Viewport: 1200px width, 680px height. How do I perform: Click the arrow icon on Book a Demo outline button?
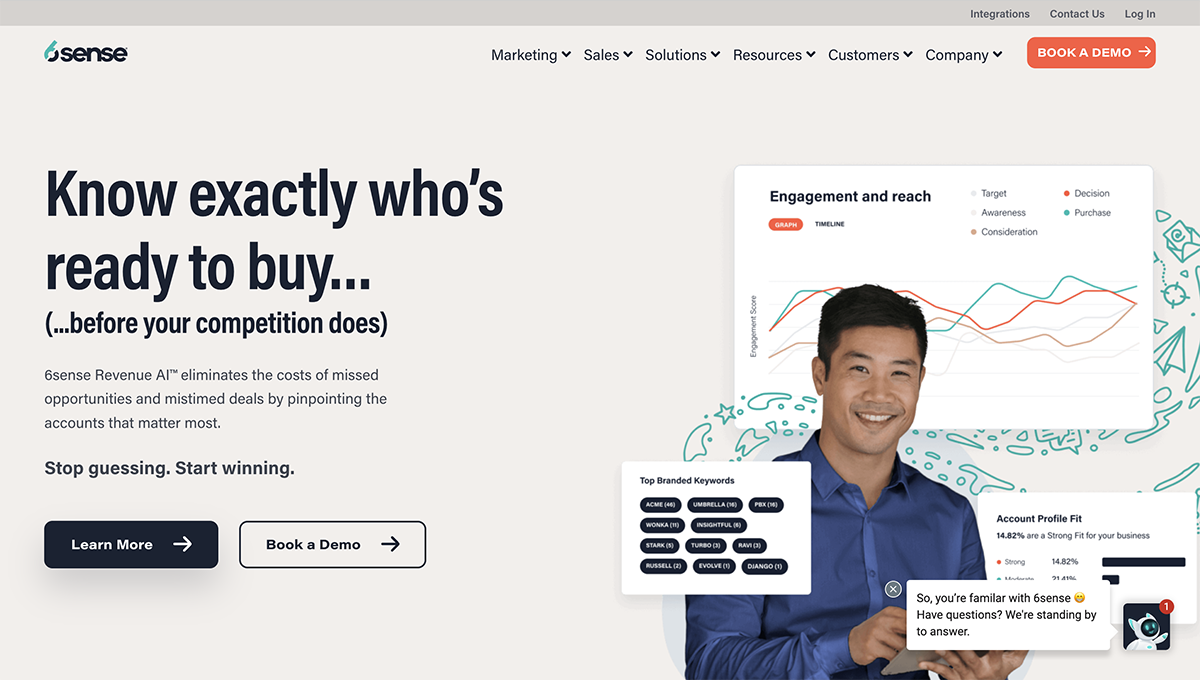click(x=390, y=544)
